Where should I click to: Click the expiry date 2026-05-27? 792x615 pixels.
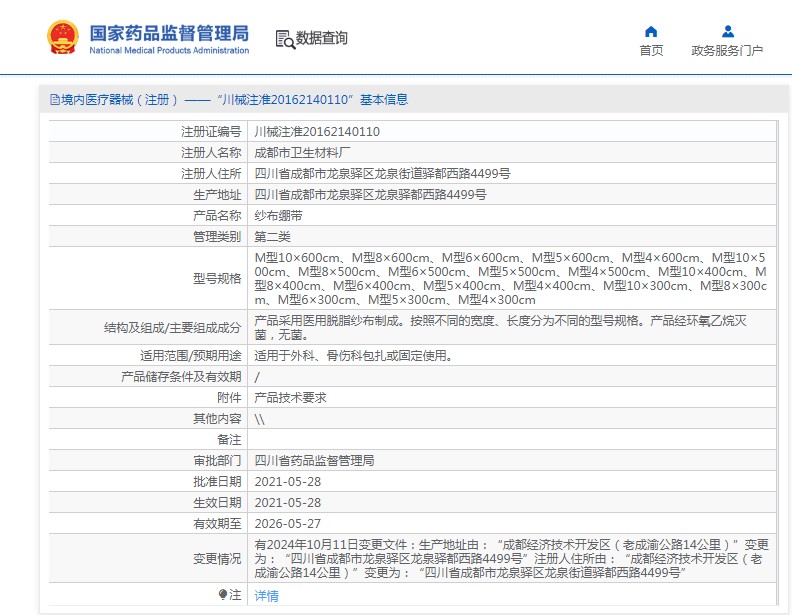[287, 523]
